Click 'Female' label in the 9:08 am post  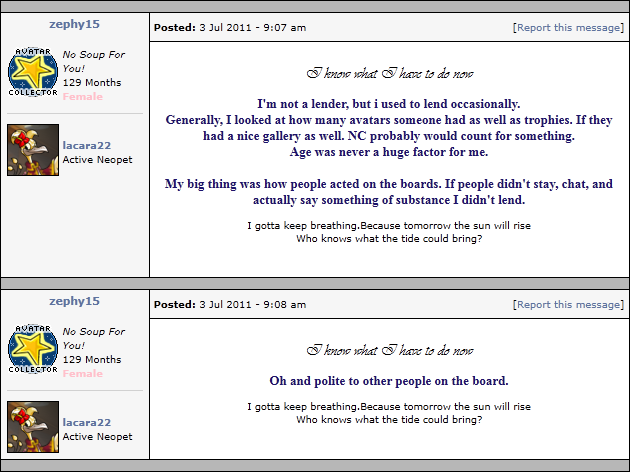[x=83, y=374]
